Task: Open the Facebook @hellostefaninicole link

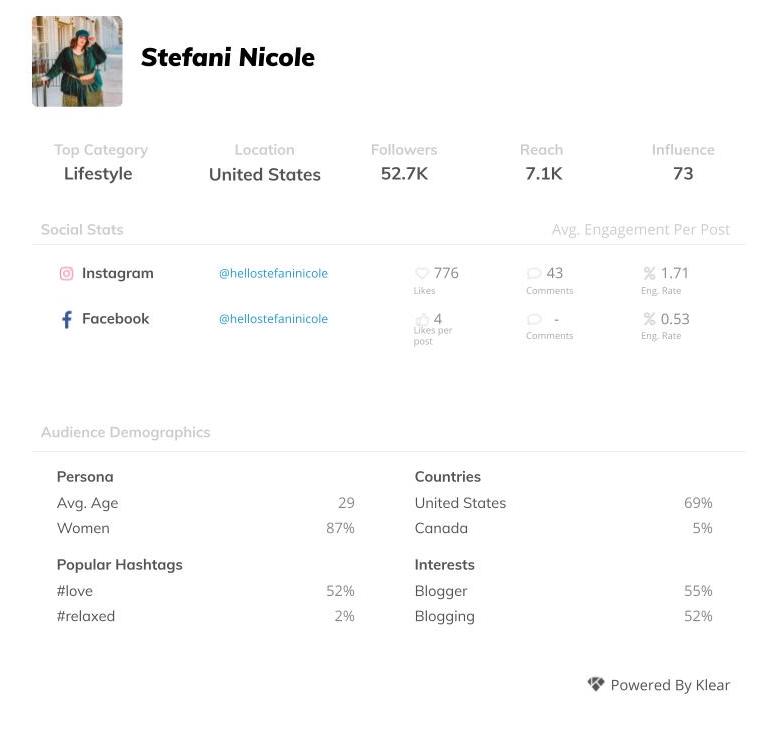Action: pos(273,319)
